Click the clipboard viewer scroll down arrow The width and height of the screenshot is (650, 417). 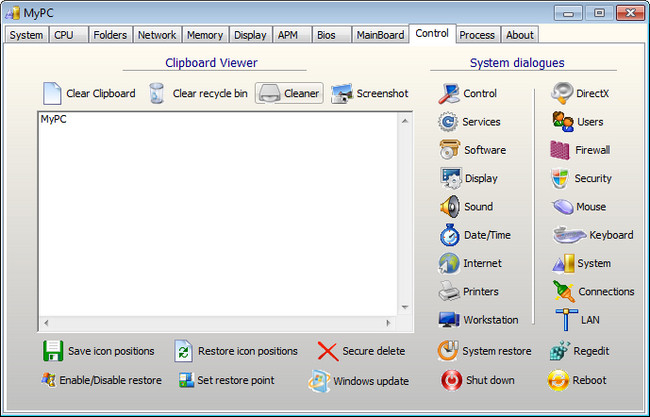coord(405,307)
